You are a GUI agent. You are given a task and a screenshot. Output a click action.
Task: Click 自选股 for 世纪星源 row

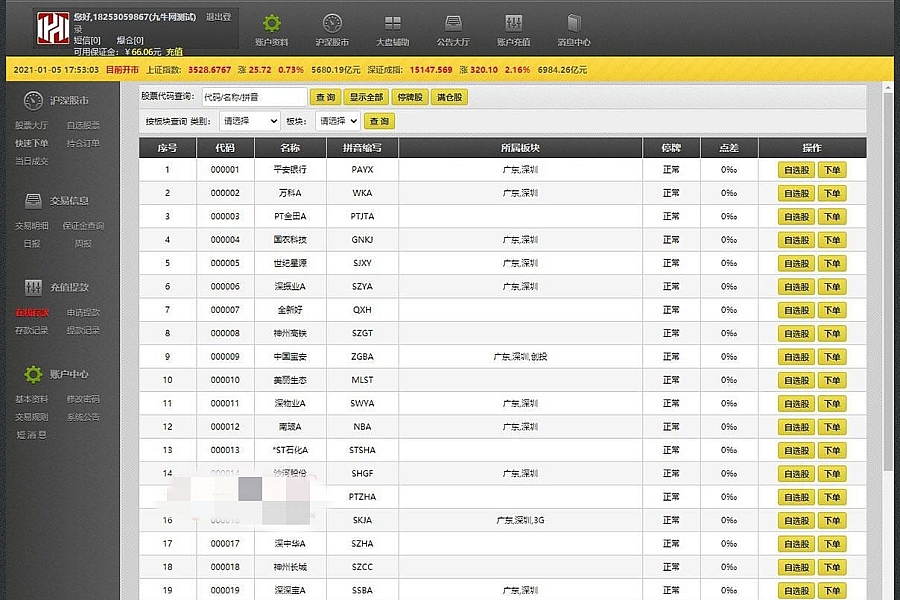pyautogui.click(x=796, y=264)
